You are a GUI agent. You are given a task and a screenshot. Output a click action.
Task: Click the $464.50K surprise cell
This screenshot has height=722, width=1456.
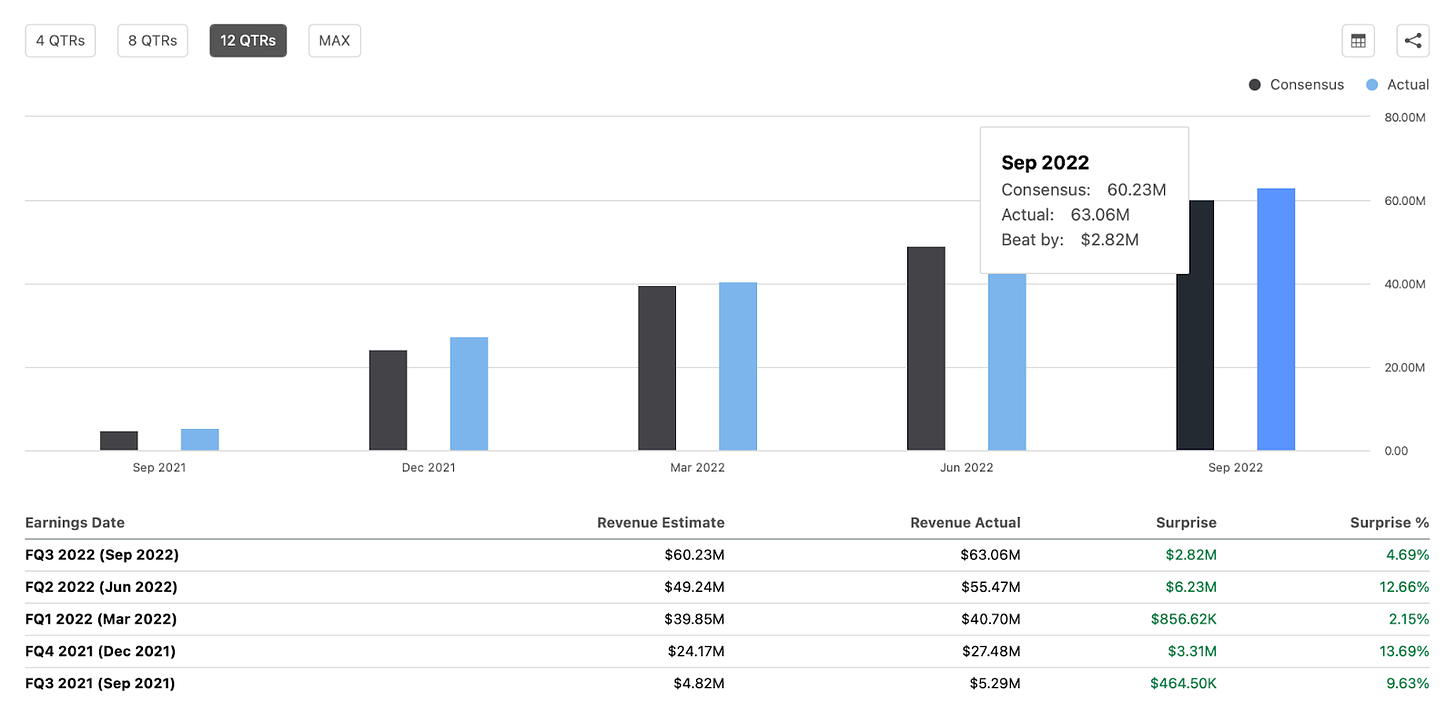1184,683
